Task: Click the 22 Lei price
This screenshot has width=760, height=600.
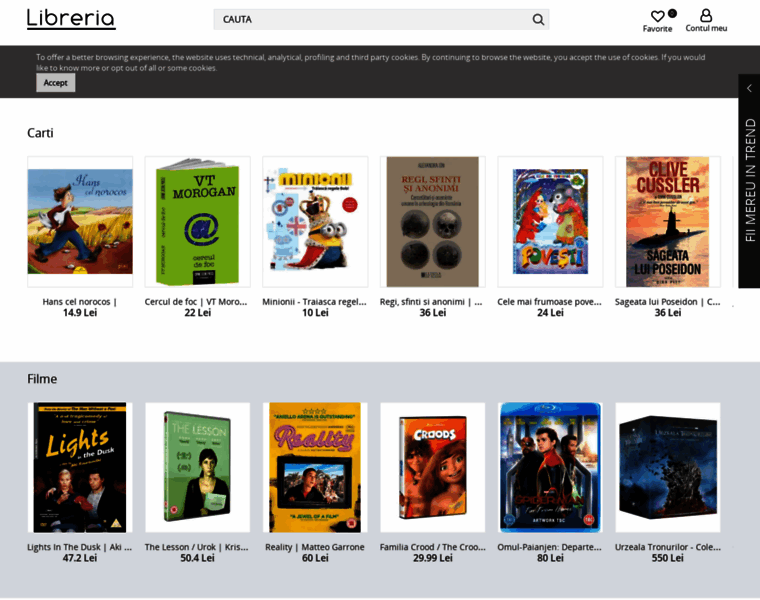Action: (198, 313)
